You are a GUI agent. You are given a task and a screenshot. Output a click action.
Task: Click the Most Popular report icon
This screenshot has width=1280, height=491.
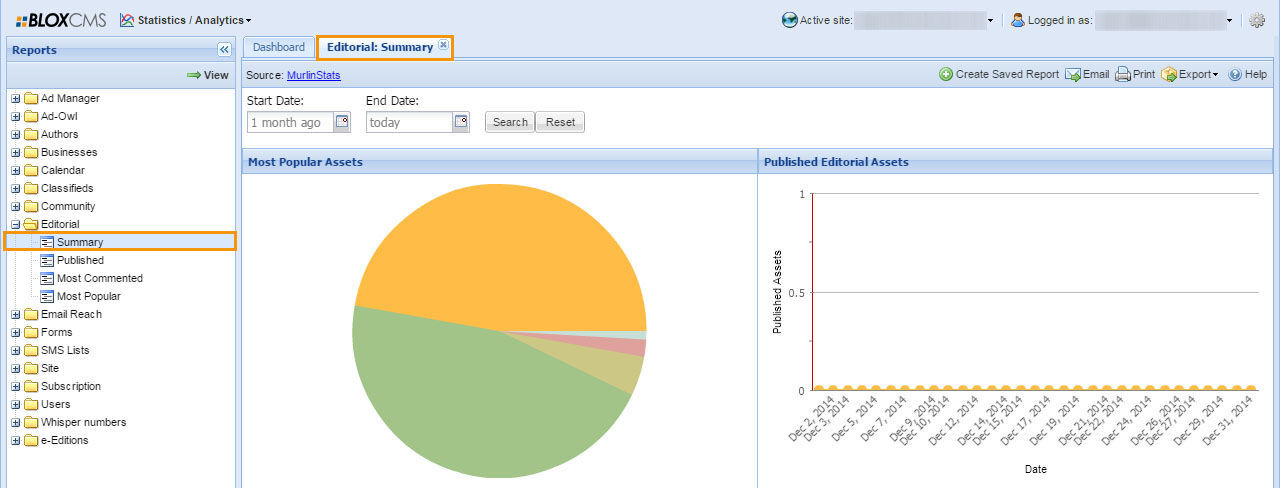[x=47, y=296]
